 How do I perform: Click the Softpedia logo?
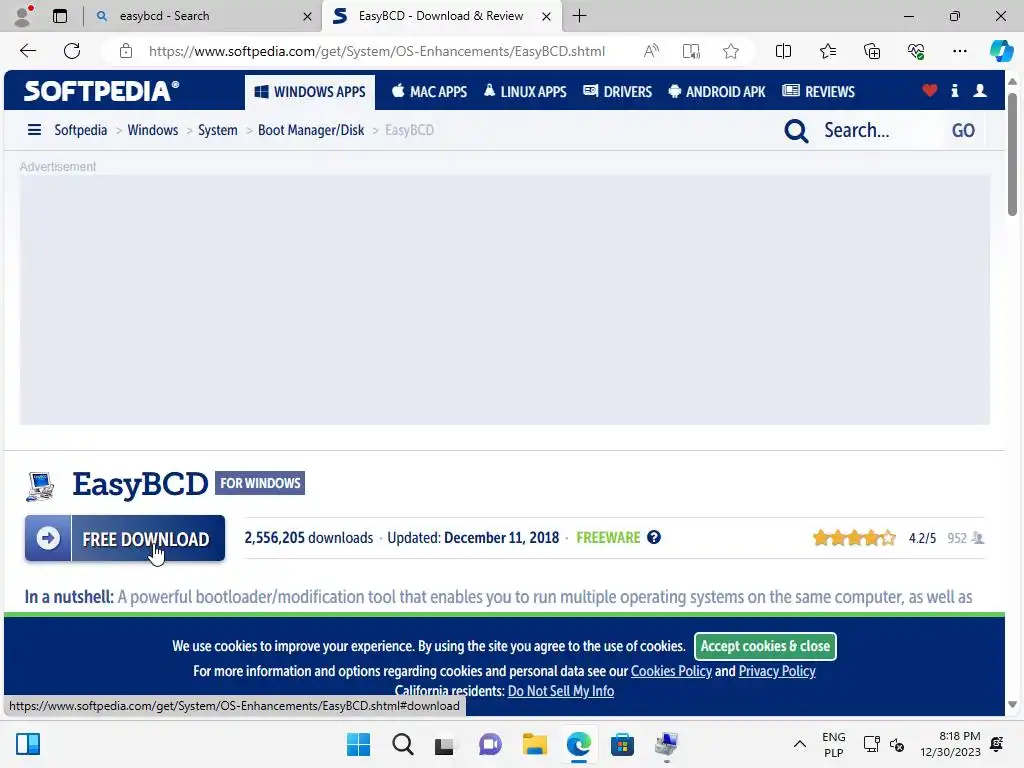click(x=101, y=91)
